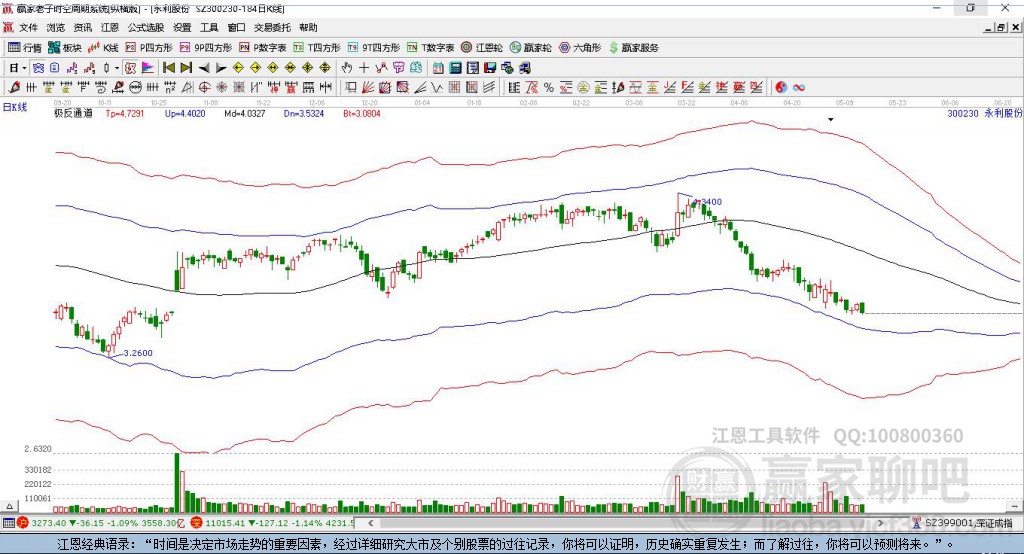
Task: Enable the crosshair cursor tool
Action: pyautogui.click(x=364, y=68)
